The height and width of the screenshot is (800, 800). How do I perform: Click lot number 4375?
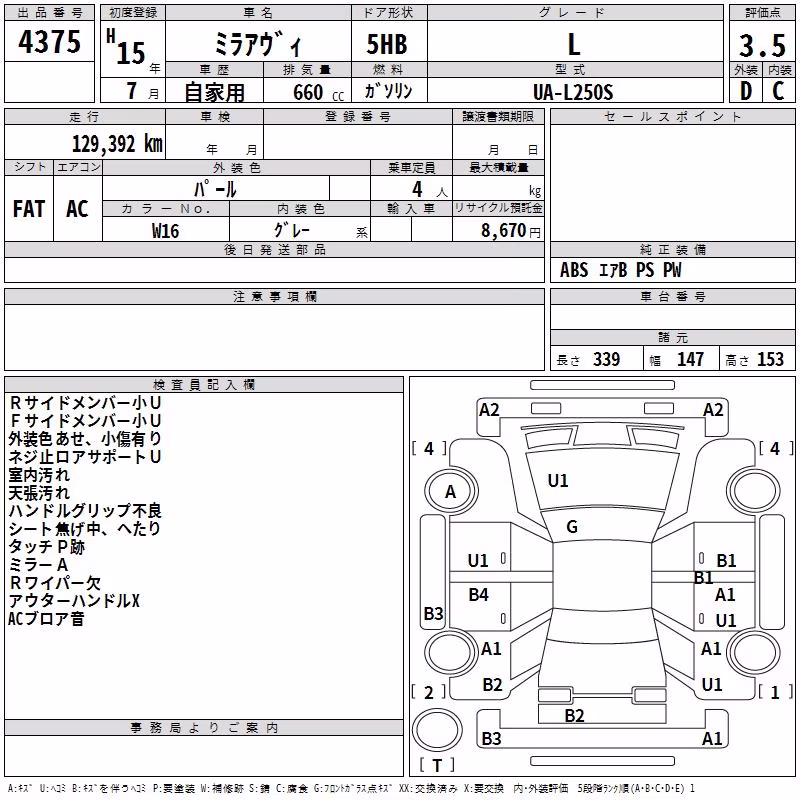[49, 42]
